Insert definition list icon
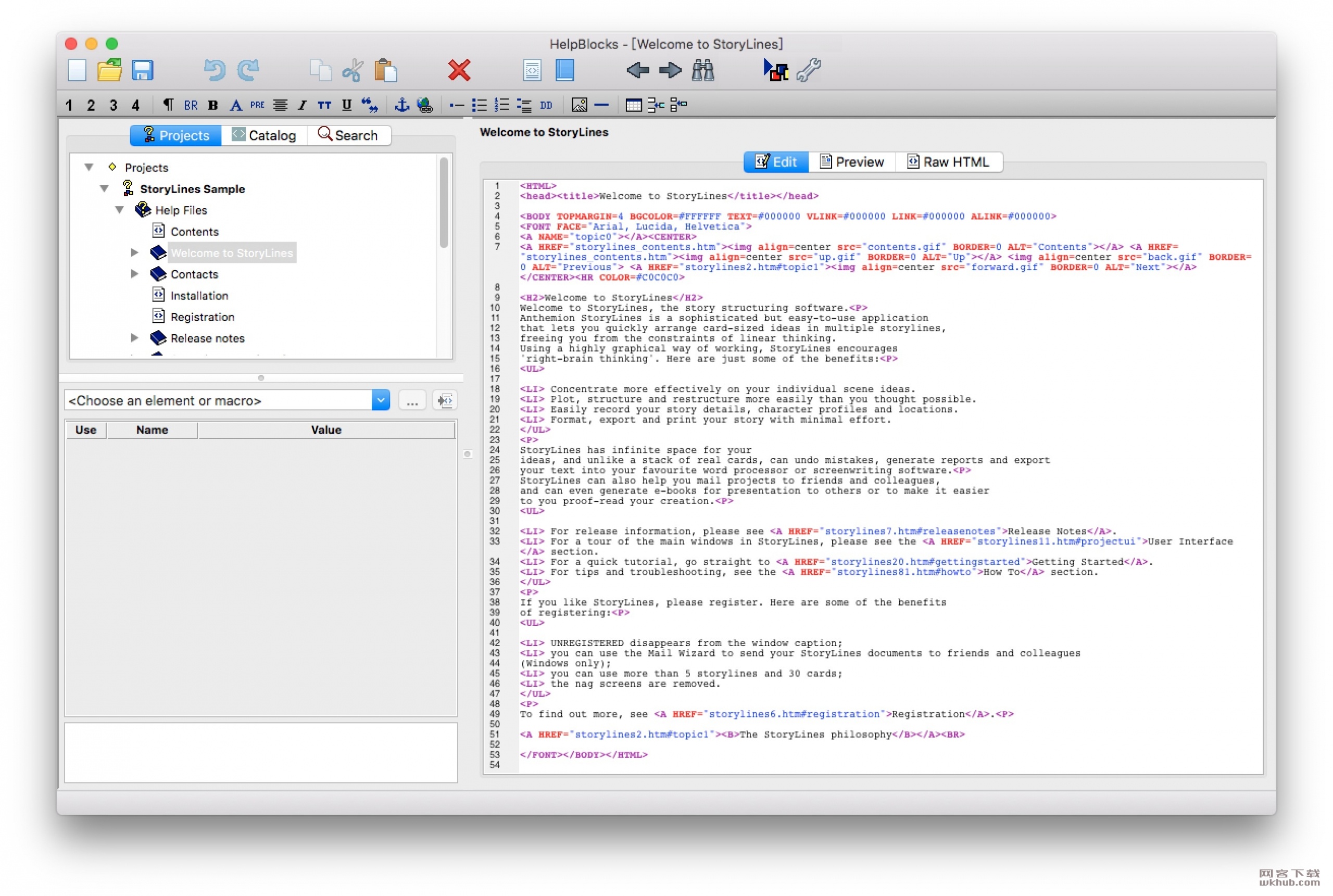 (x=524, y=105)
